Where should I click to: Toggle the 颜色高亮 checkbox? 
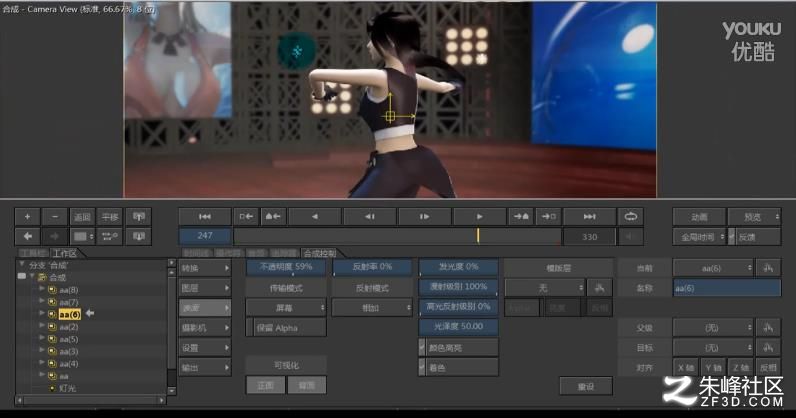[x=422, y=348]
